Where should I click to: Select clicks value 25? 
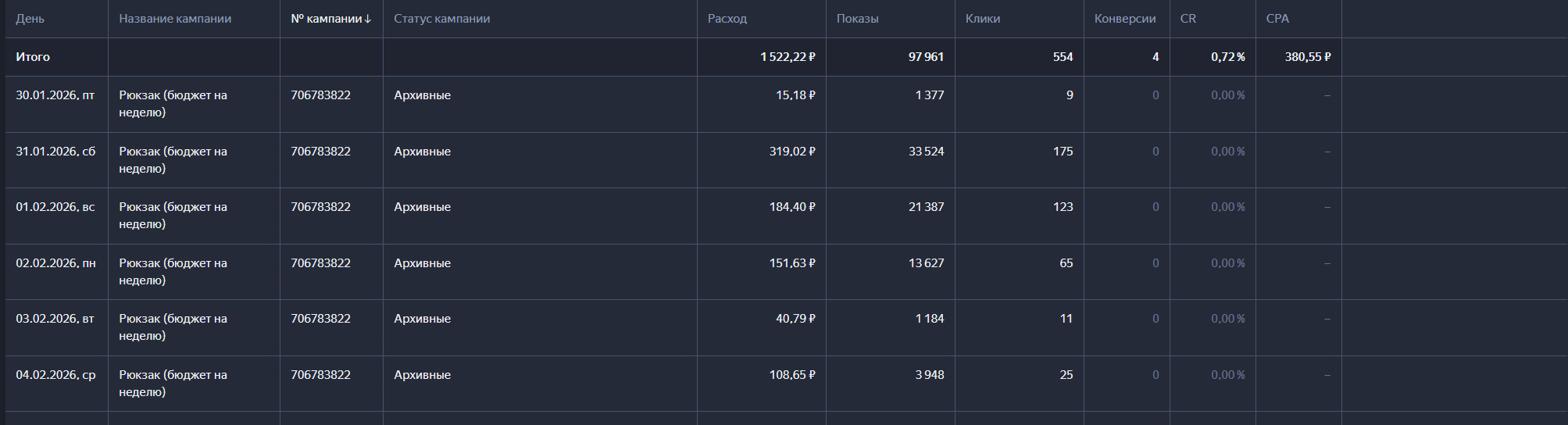coord(1066,375)
